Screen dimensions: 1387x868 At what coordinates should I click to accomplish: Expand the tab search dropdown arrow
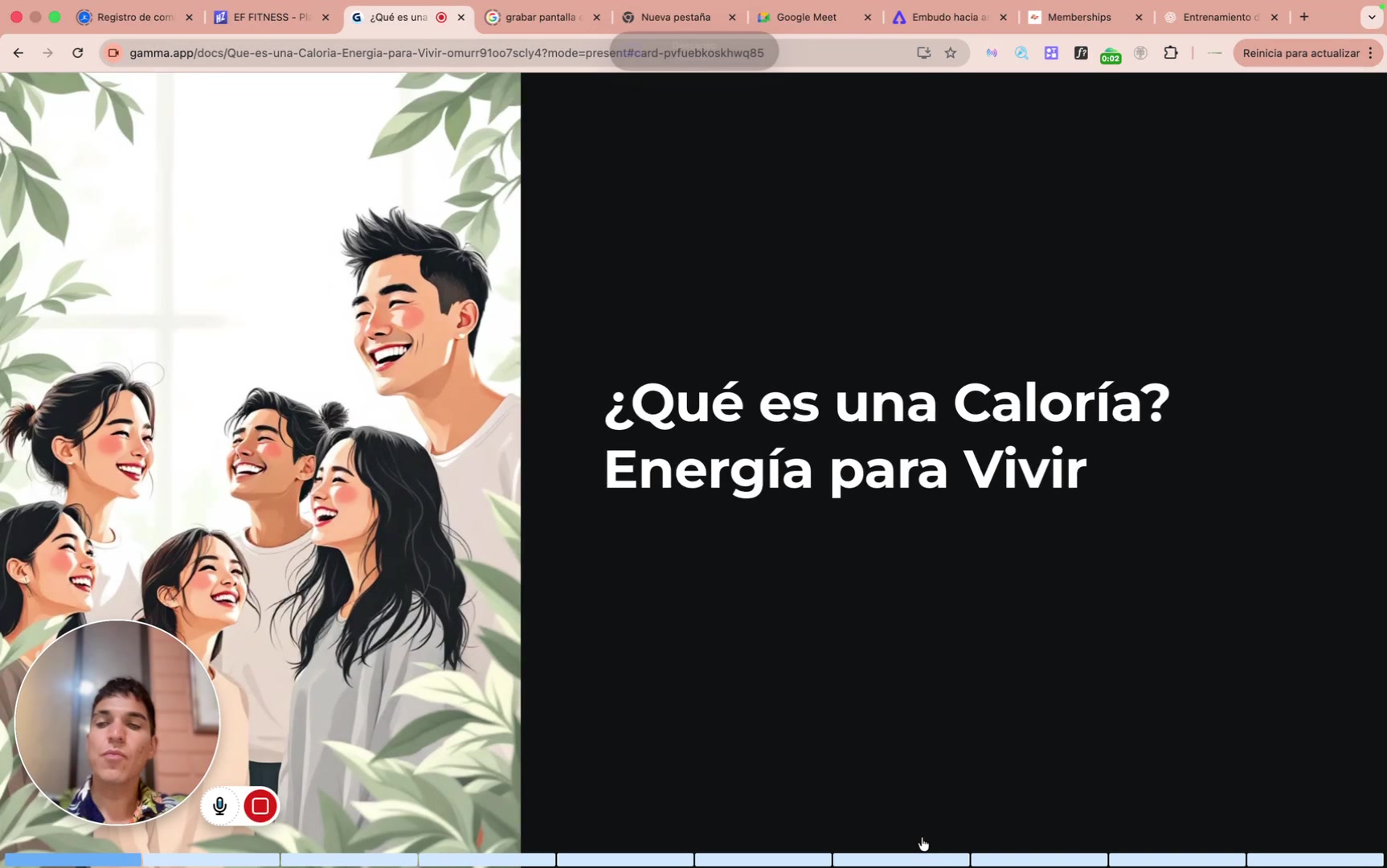coord(1371,17)
